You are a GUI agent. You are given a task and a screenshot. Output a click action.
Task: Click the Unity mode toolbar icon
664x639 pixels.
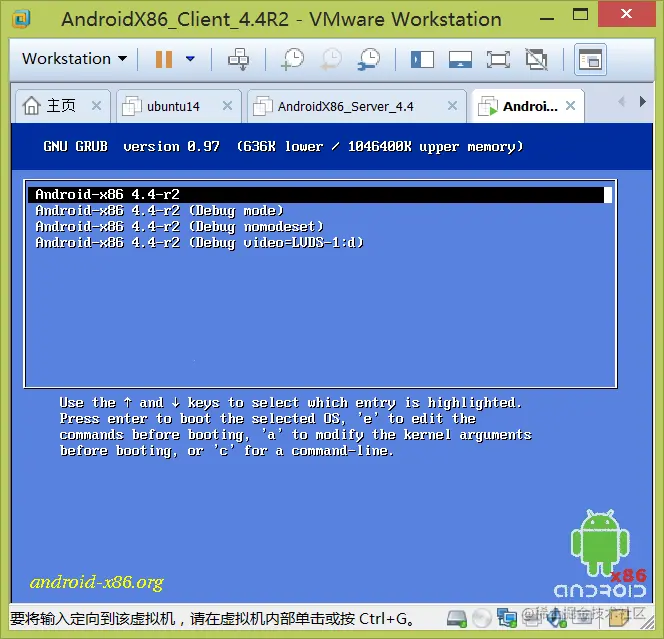coord(536,59)
